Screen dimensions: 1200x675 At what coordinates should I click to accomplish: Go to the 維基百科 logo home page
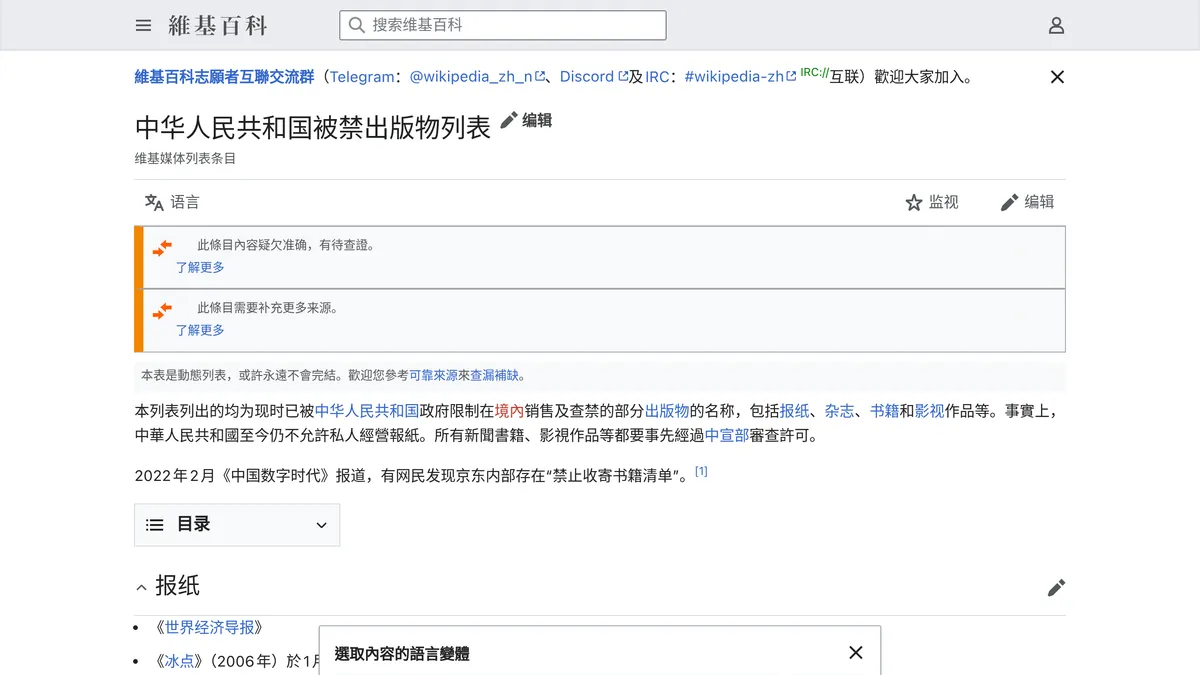pos(218,25)
